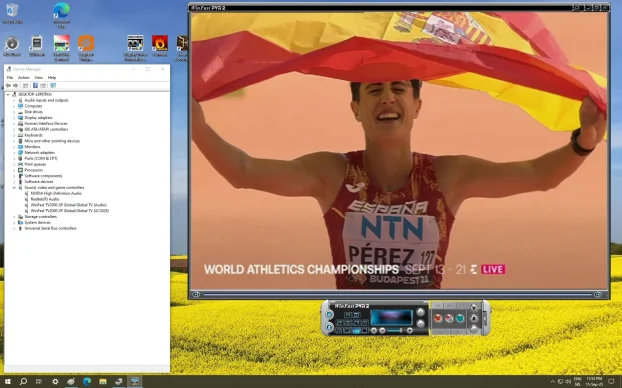Open taskbar Search
The width and height of the screenshot is (622, 388).
[23, 382]
